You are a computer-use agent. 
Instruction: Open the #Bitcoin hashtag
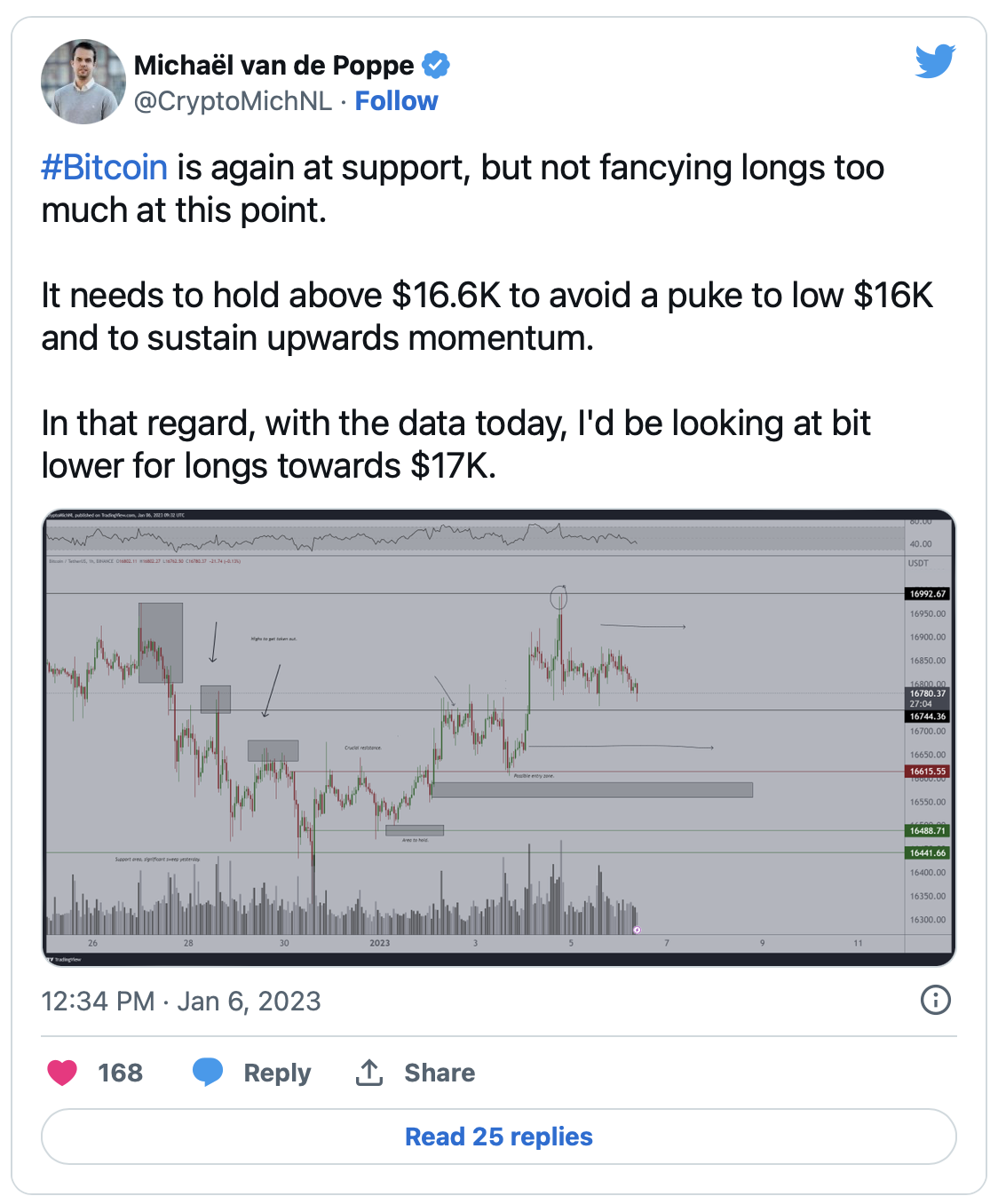104,167
